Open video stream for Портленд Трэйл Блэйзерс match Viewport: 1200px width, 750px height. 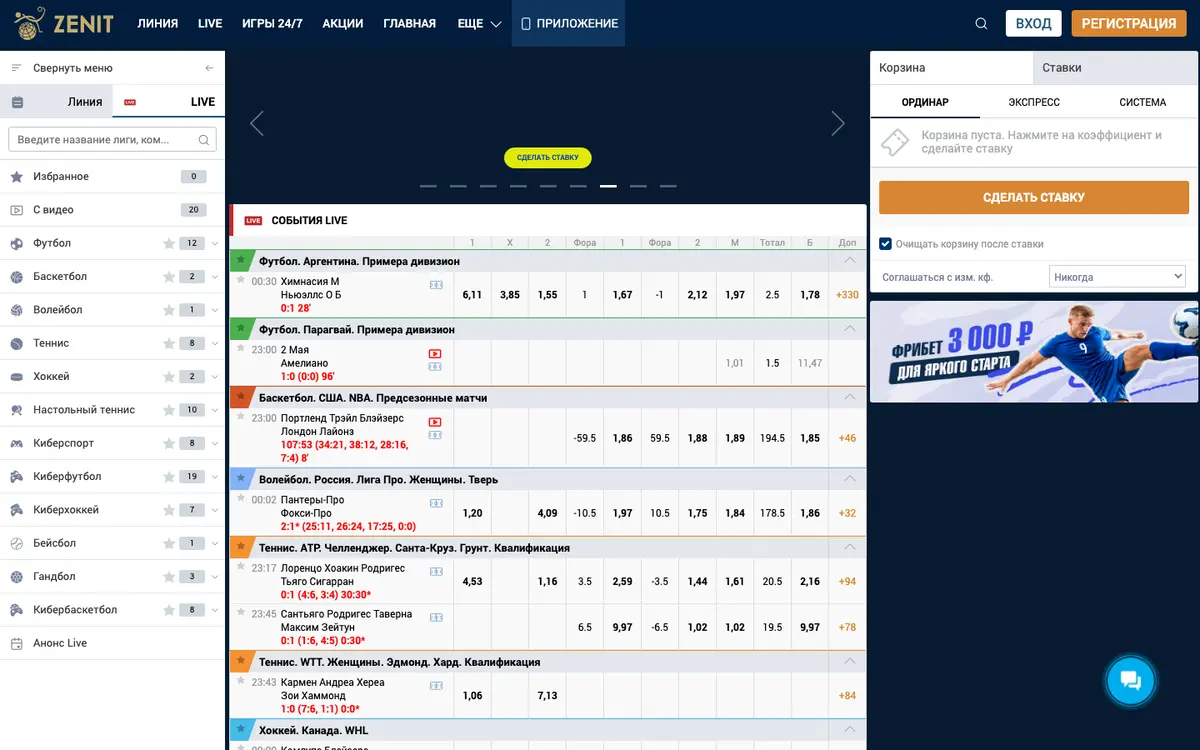tap(435, 422)
